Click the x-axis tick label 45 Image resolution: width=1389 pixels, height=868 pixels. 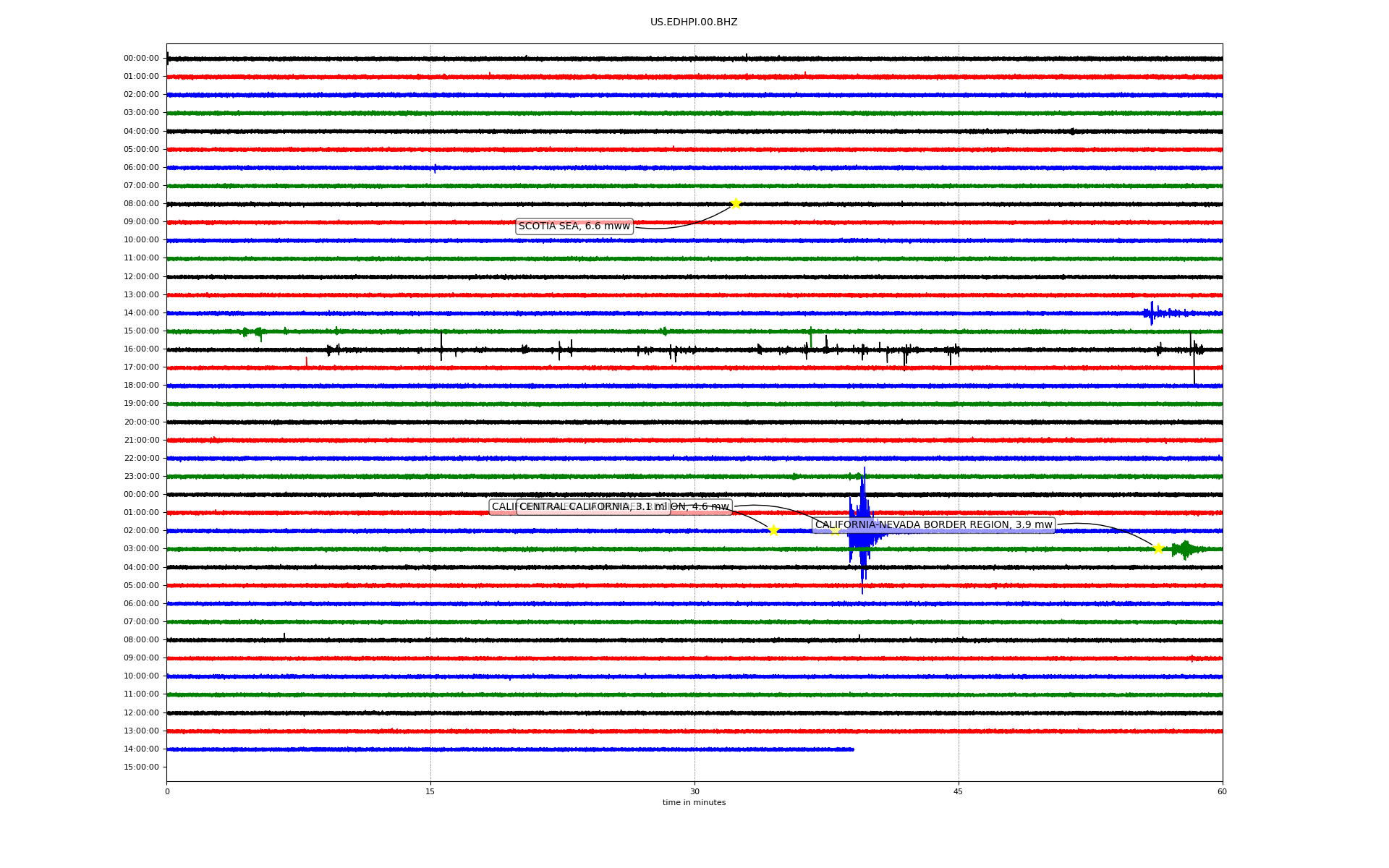(x=959, y=791)
